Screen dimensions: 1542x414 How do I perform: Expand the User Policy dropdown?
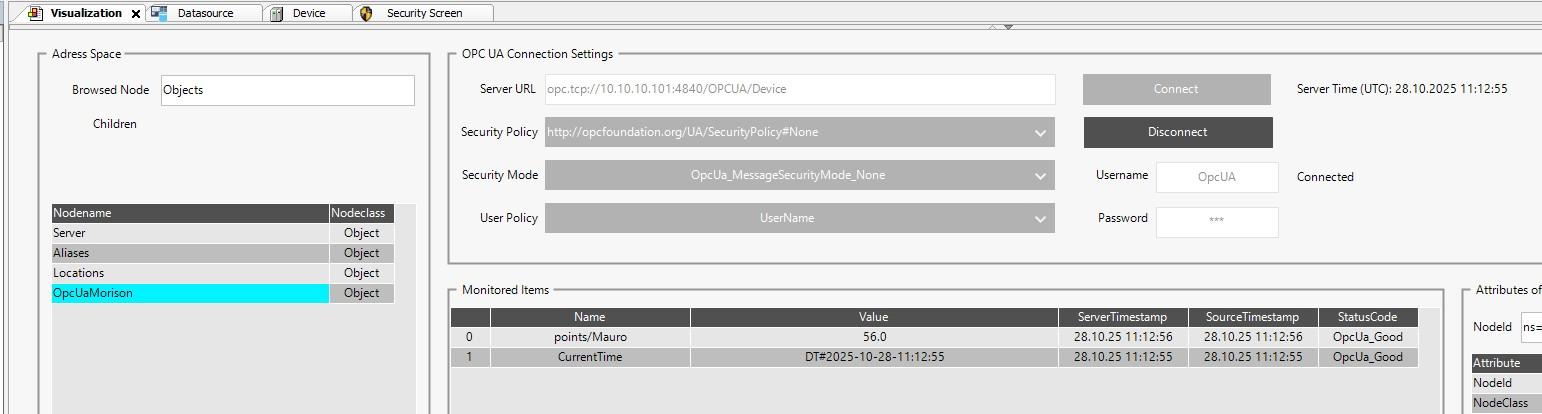(1040, 218)
